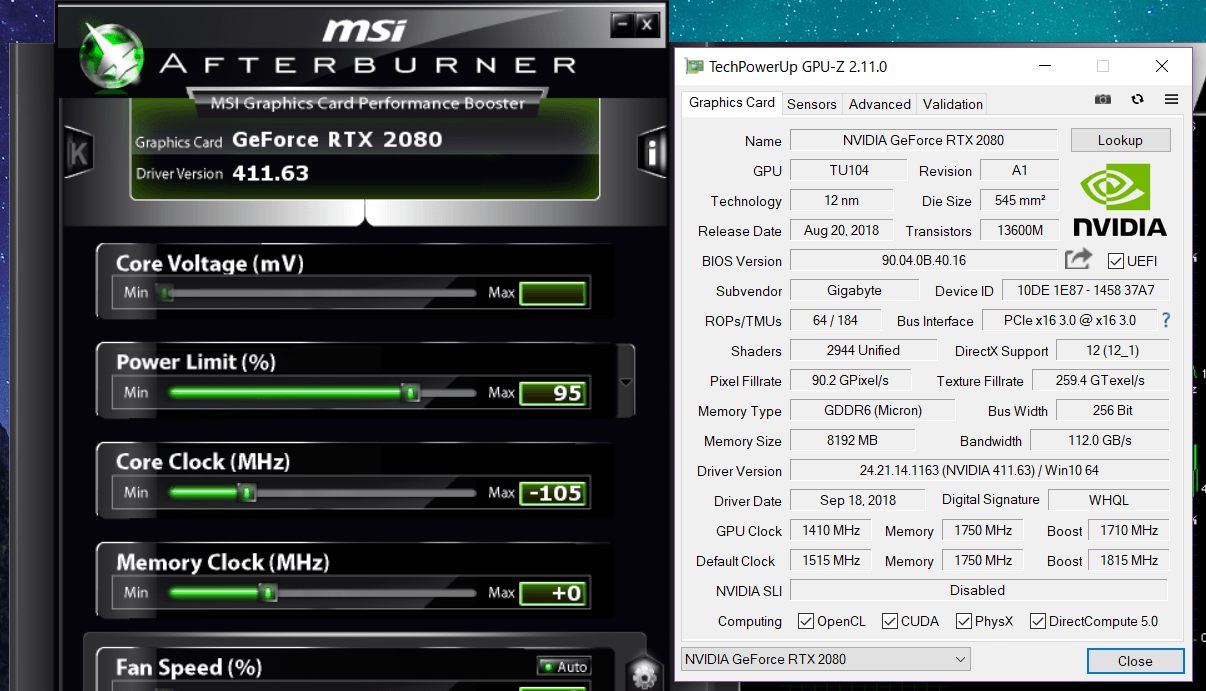This screenshot has height=691, width=1206.
Task: Click the Shaders 2944 Unified field
Action: pos(864,350)
